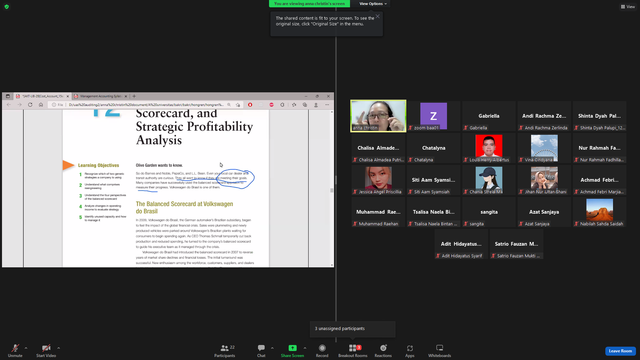Click "Olive Garden wants to know" text
Screen dimensions: 640x360
click(159, 165)
